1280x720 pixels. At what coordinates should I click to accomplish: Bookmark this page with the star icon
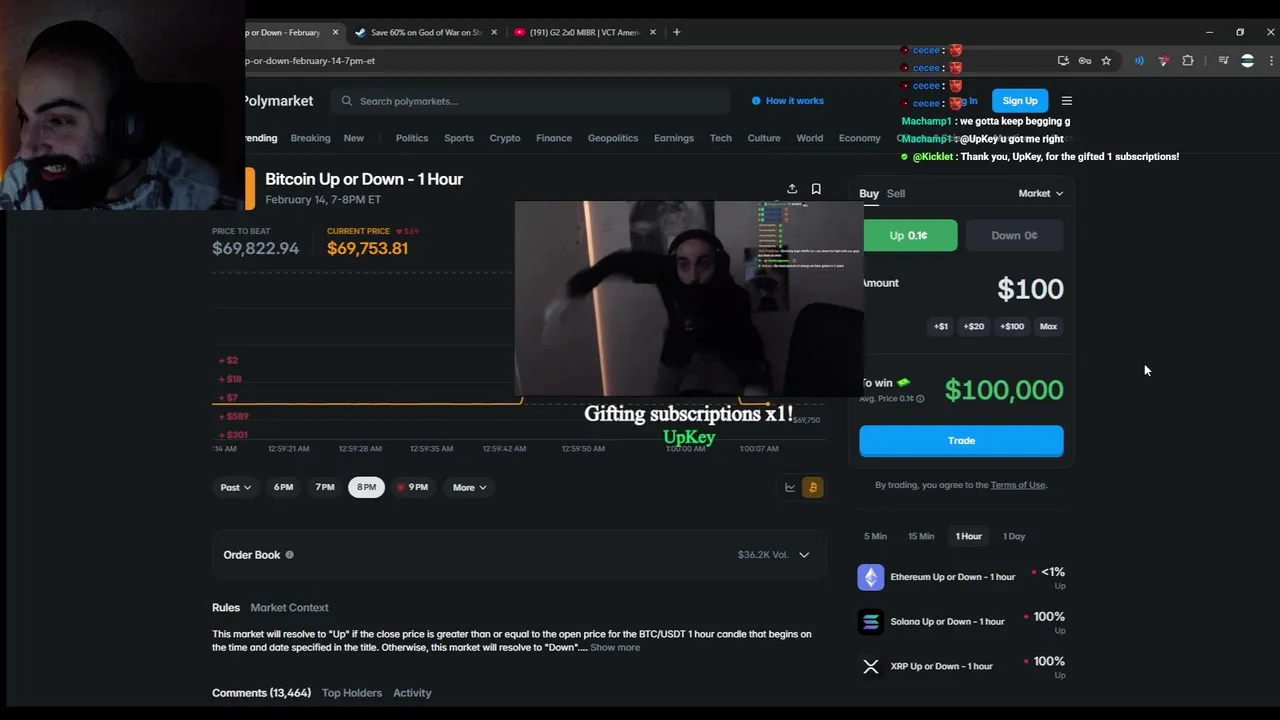click(1106, 61)
